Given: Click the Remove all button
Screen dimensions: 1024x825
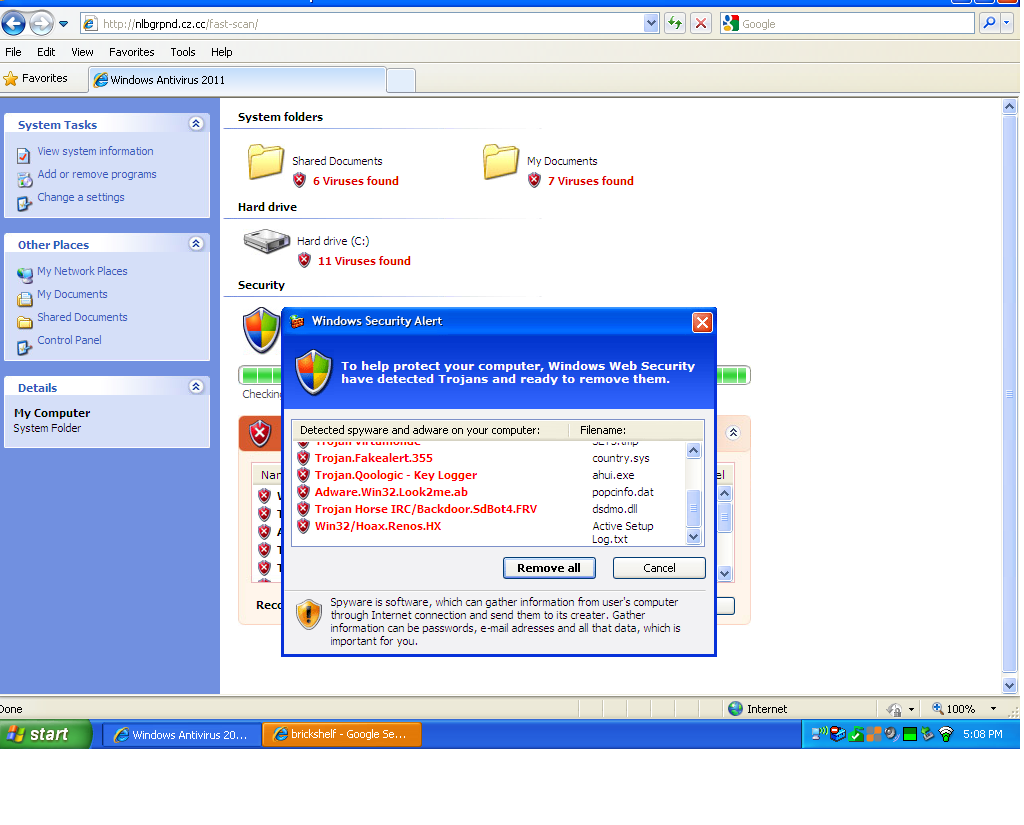Looking at the screenshot, I should pyautogui.click(x=549, y=568).
